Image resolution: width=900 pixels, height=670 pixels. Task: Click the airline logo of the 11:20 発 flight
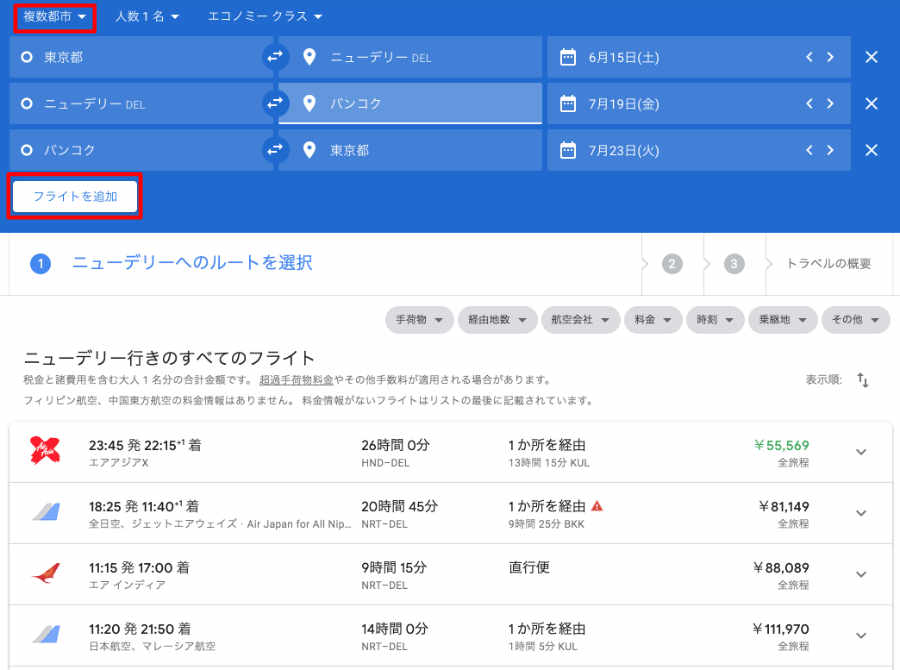point(46,634)
